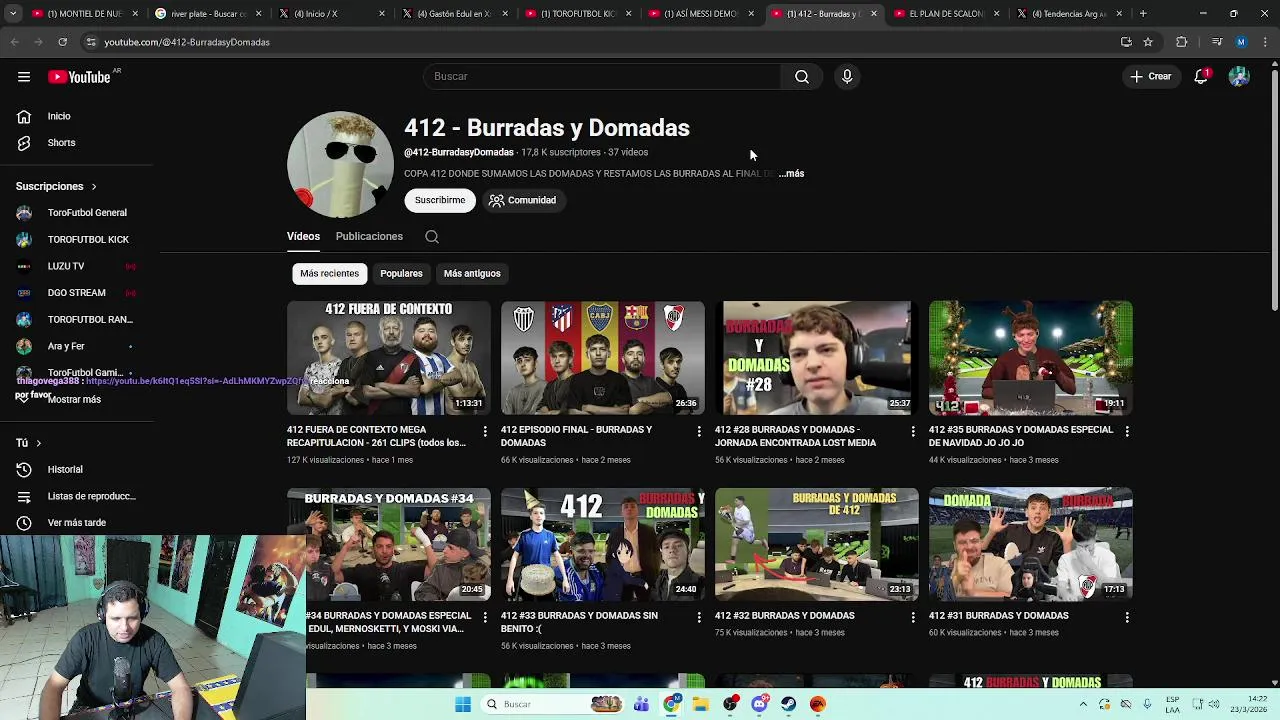Open the notifications bell
1280x720 pixels.
point(1201,77)
